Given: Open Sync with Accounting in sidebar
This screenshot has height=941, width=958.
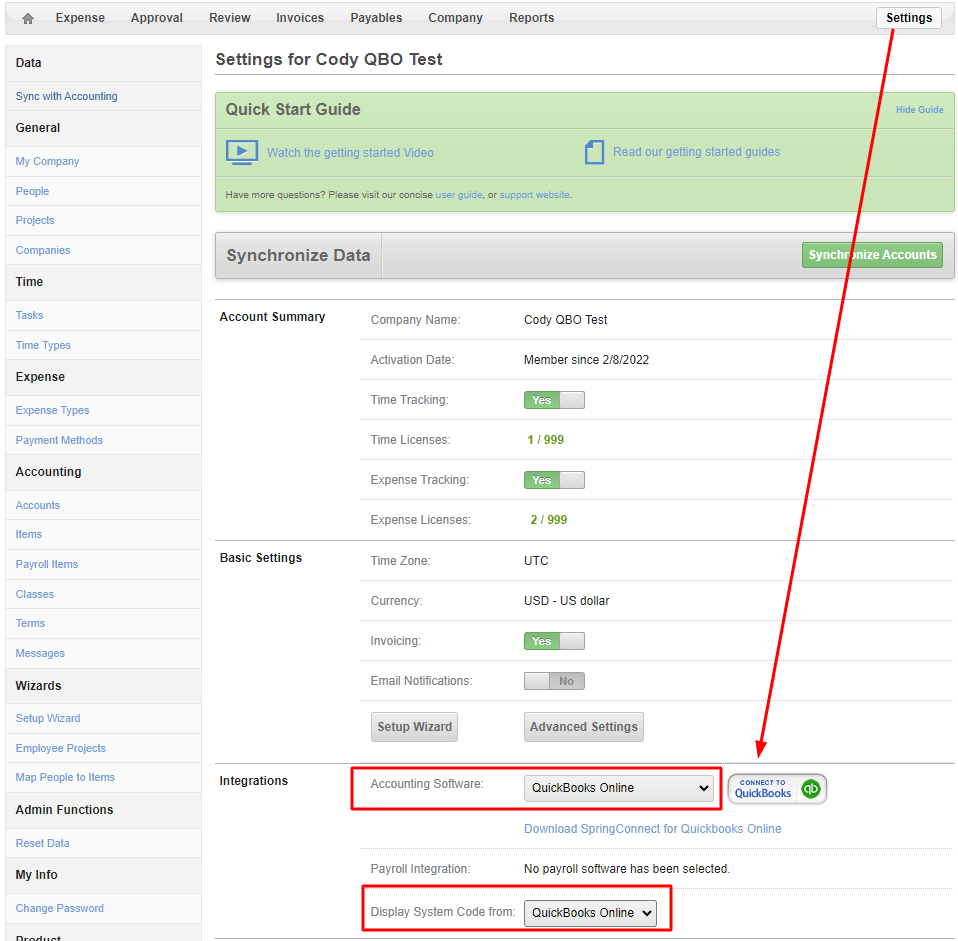Looking at the screenshot, I should [67, 96].
